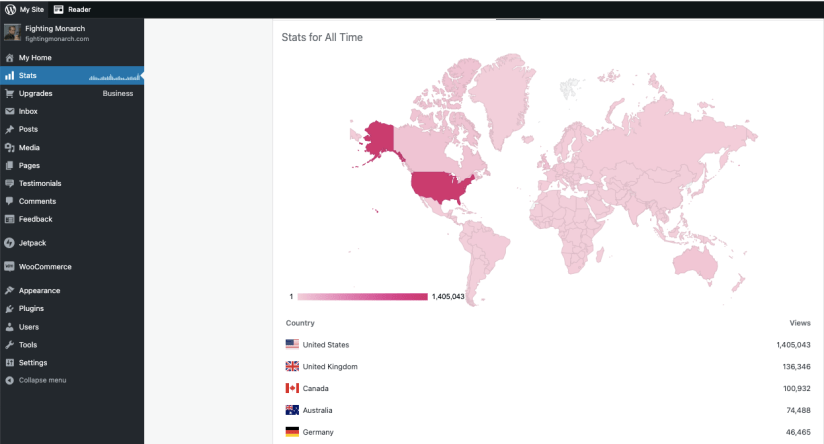Select the Posts pin icon
The height and width of the screenshot is (444, 824).
9,129
